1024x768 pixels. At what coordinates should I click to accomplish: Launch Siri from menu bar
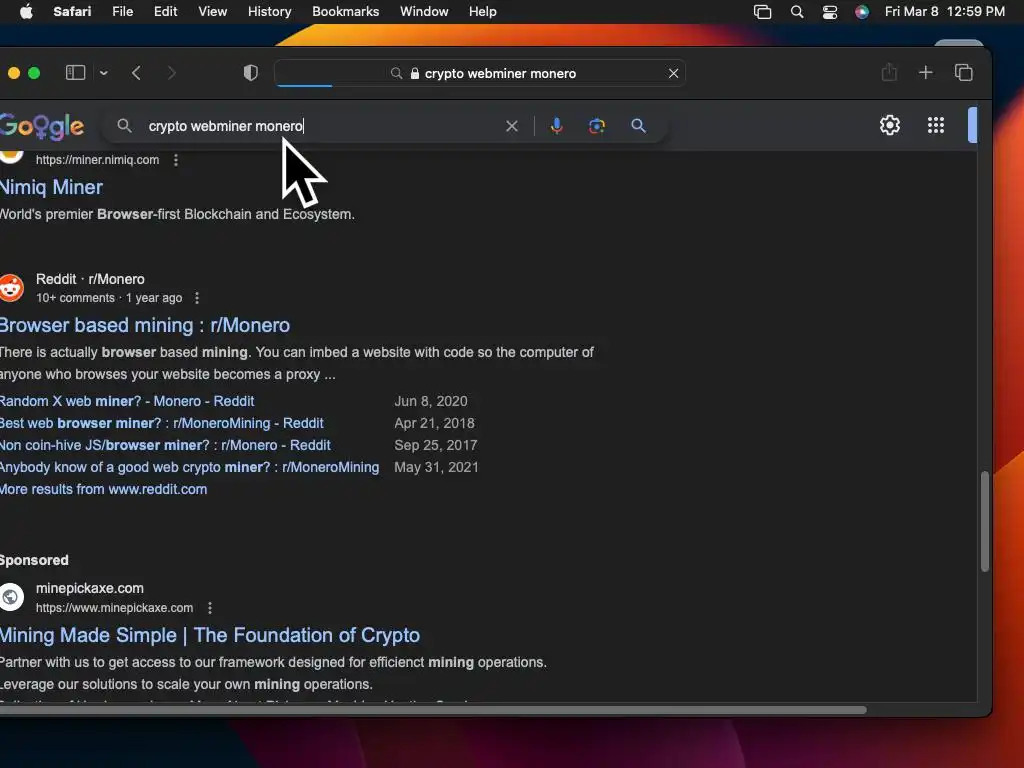(862, 12)
